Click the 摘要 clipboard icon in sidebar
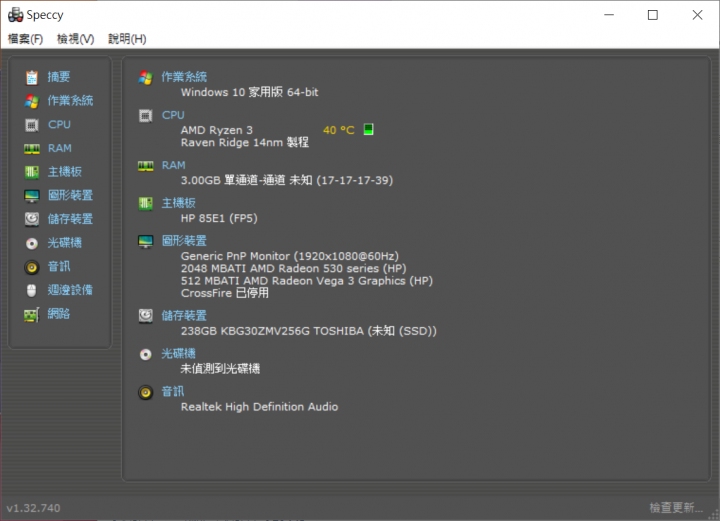Viewport: 720px width, 521px height. (32, 77)
